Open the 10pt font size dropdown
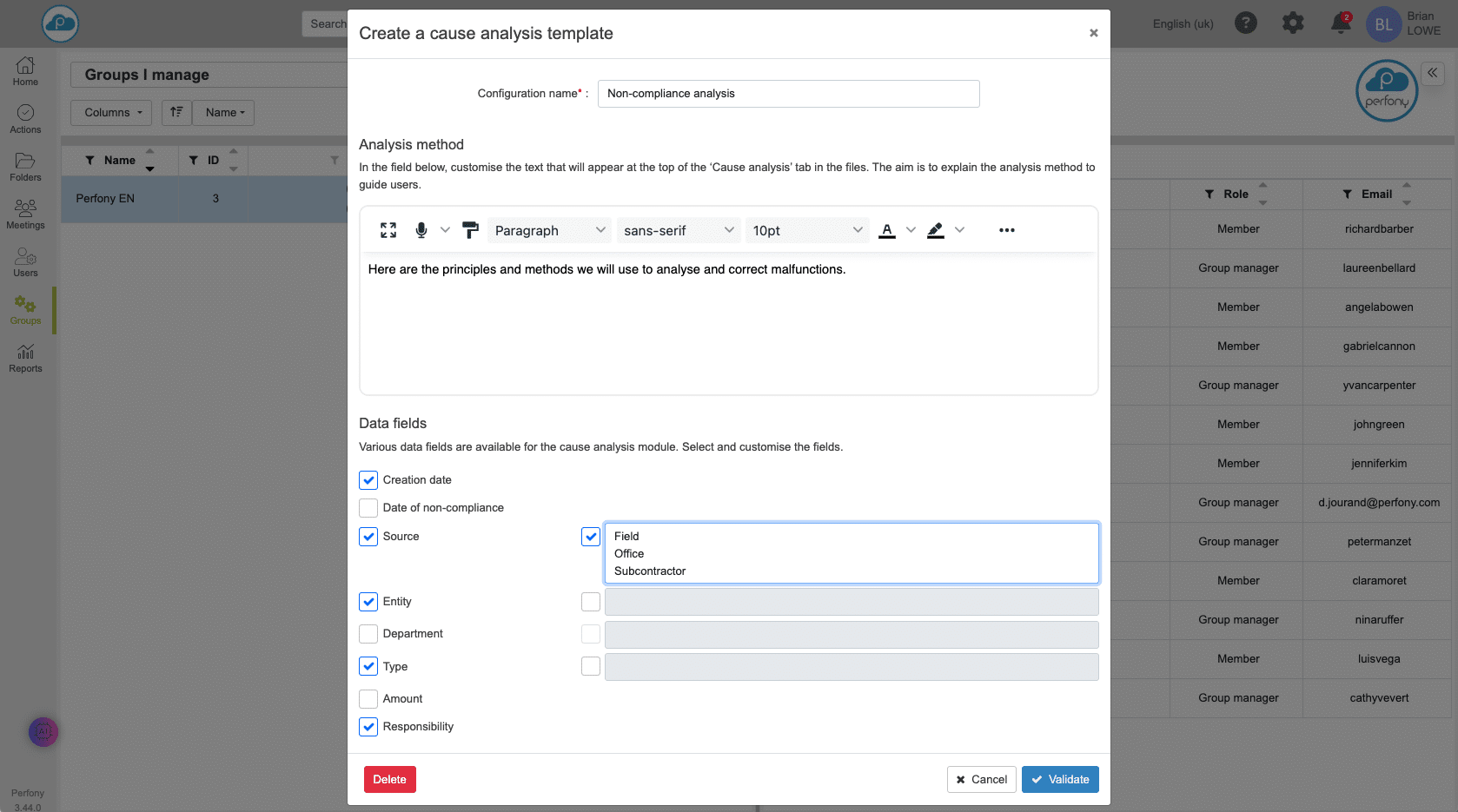Viewport: 1458px width, 812px height. (x=806, y=230)
